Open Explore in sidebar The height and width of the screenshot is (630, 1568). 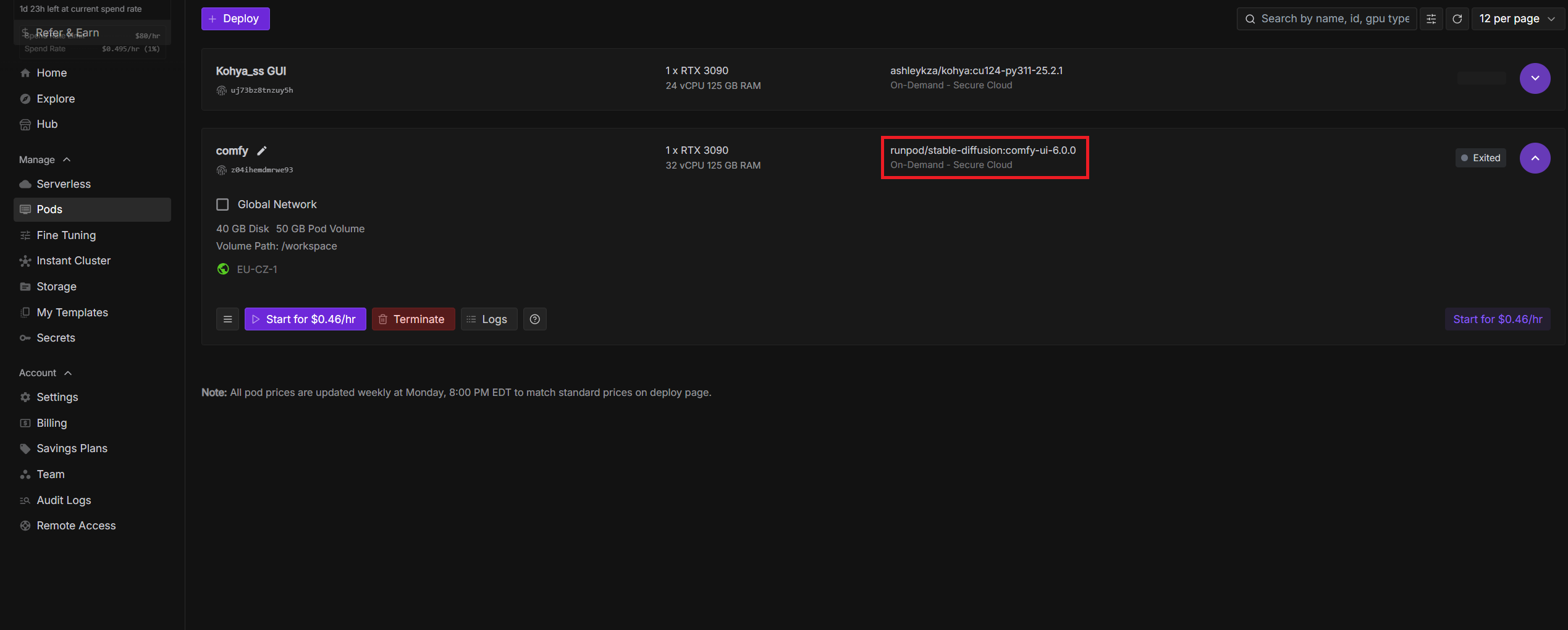coord(92,99)
